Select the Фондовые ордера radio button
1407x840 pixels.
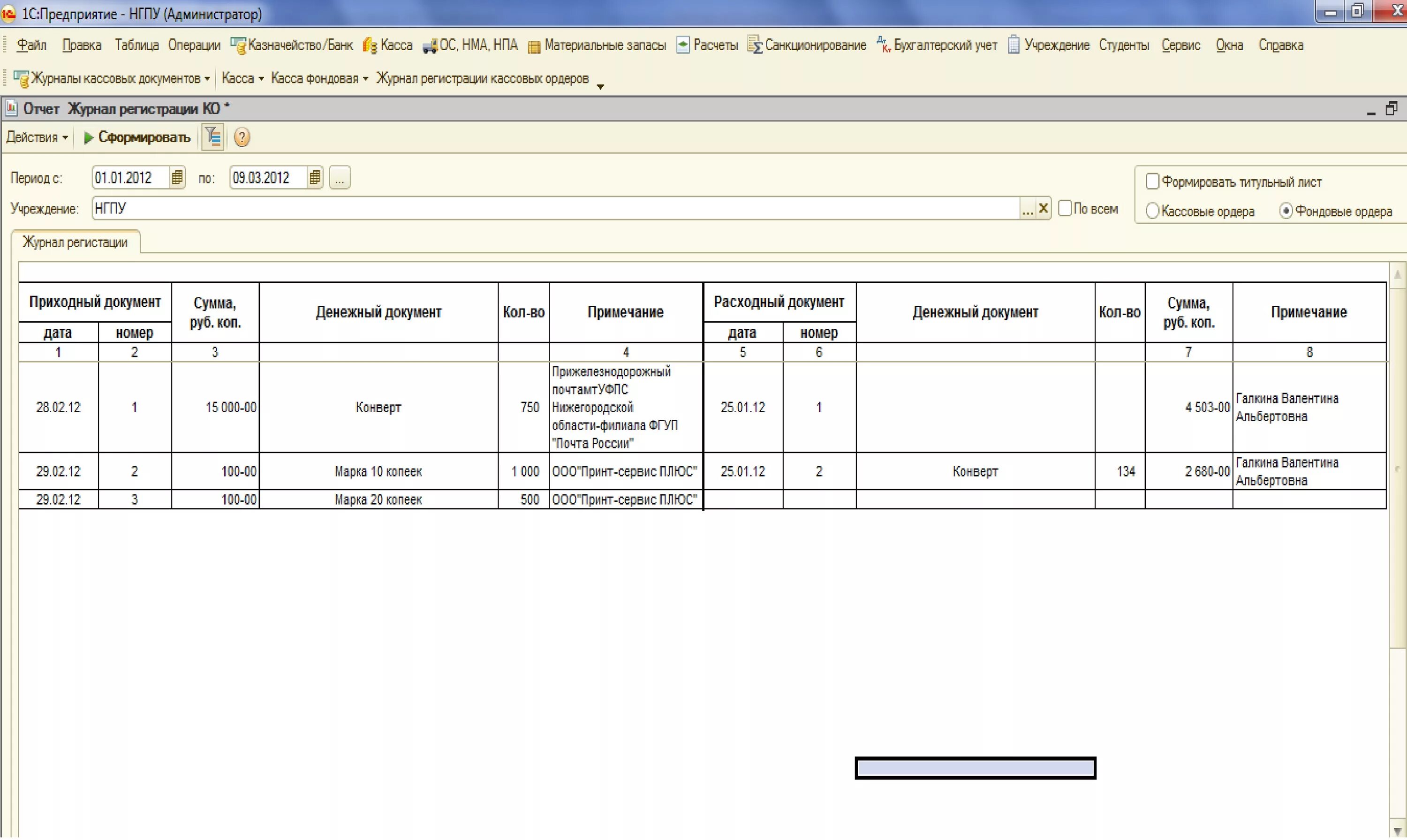pos(1286,211)
